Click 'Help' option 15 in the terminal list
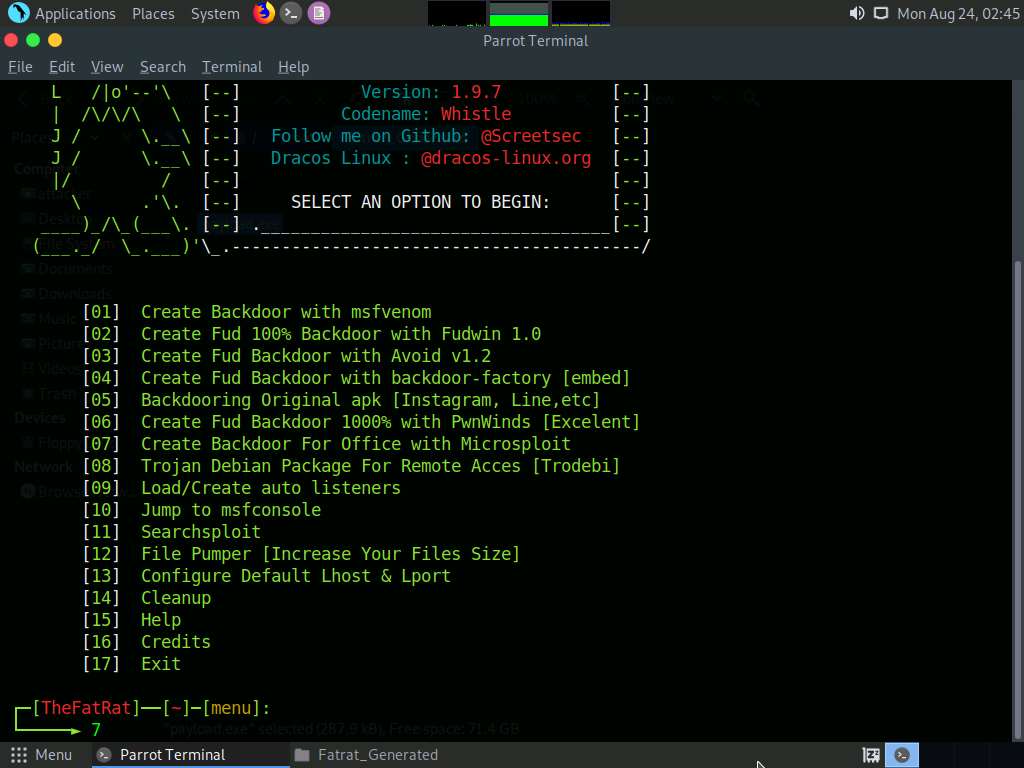The width and height of the screenshot is (1024, 768). click(x=161, y=620)
